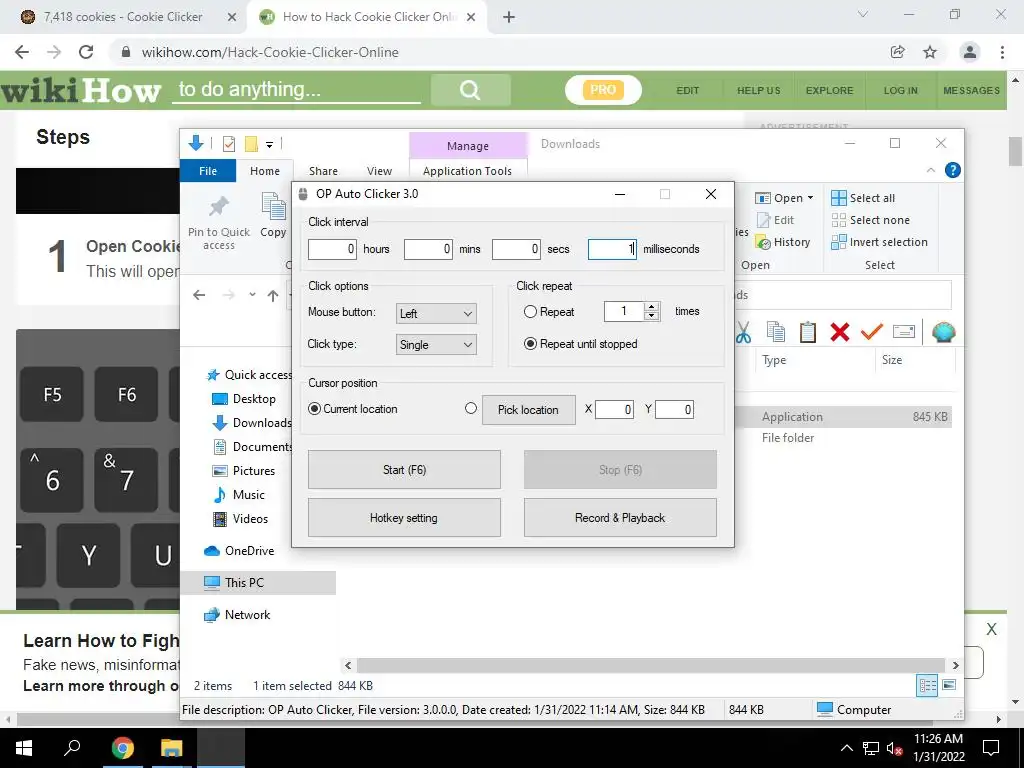The image size is (1024, 768).
Task: Click History in Explorer ribbon
Action: 783,242
